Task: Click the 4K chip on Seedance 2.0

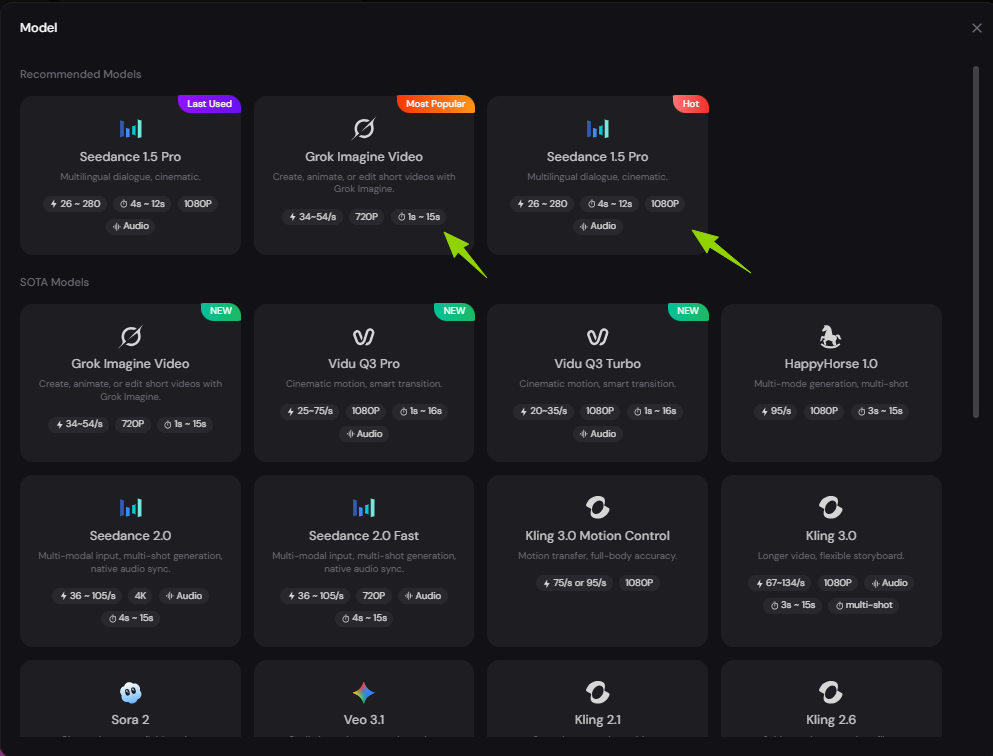Action: [140, 596]
